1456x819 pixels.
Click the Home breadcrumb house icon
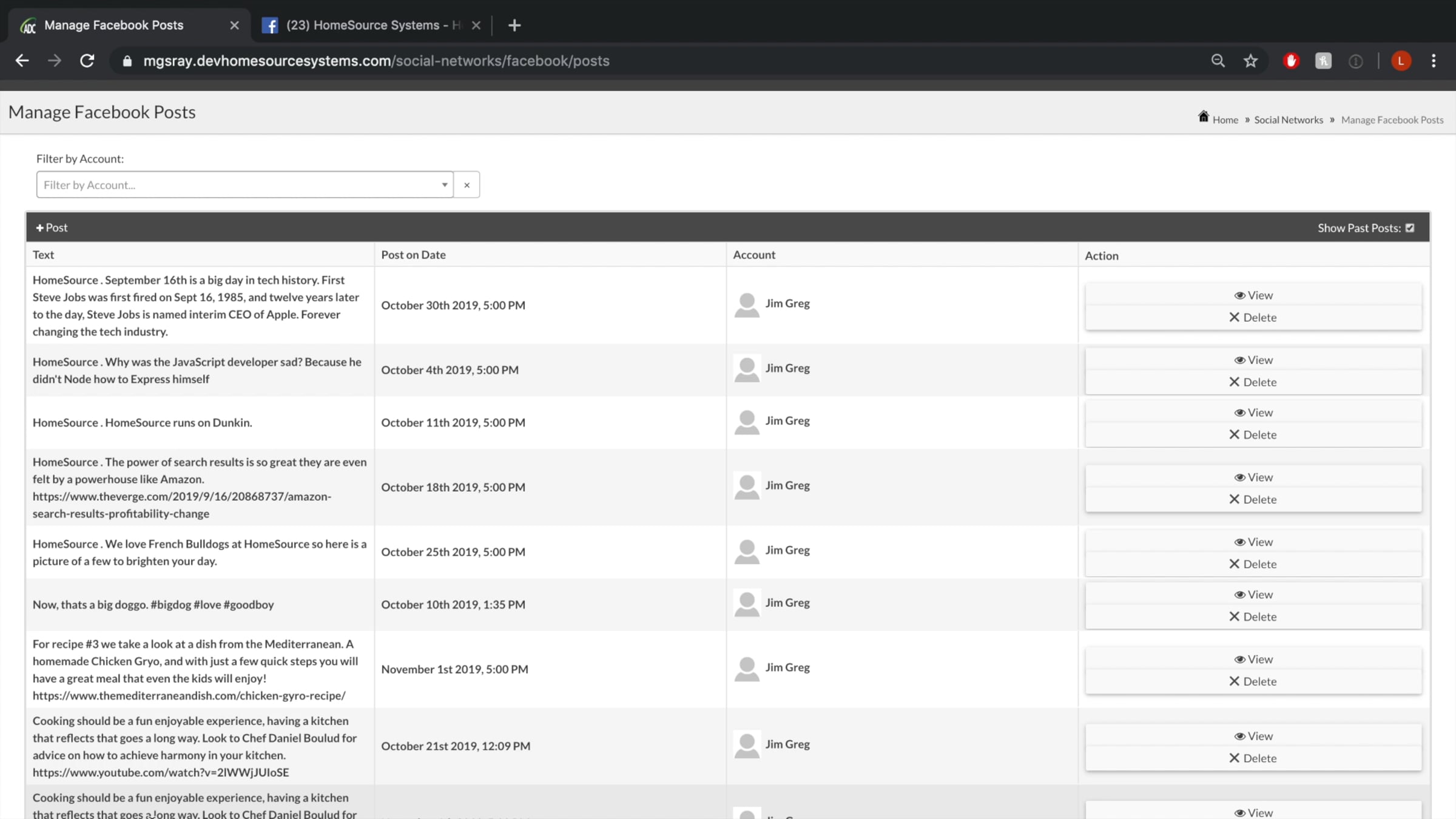click(x=1204, y=116)
